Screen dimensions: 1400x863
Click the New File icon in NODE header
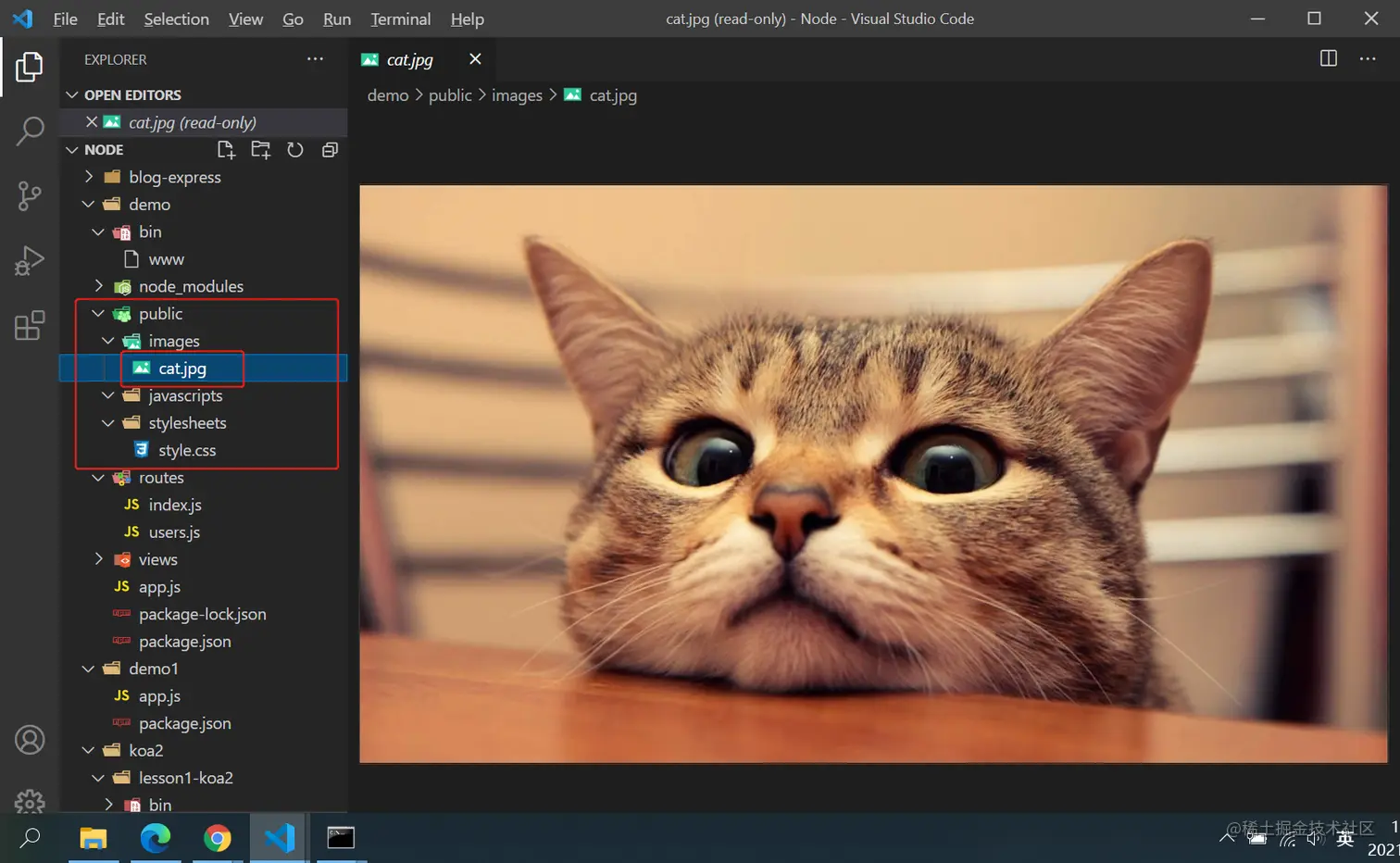pyautogui.click(x=226, y=150)
